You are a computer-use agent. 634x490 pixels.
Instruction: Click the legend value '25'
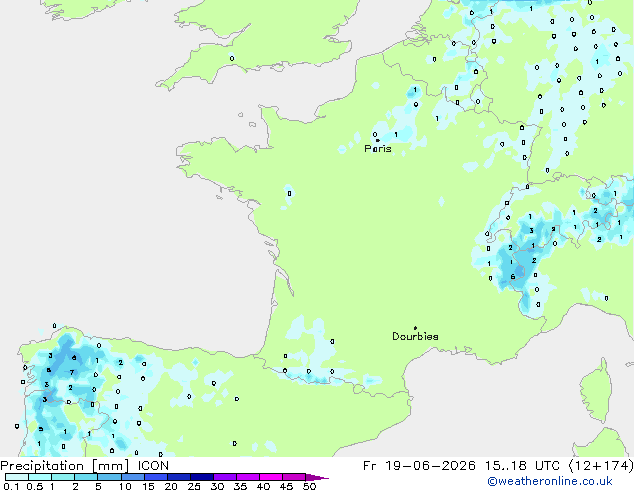194,486
